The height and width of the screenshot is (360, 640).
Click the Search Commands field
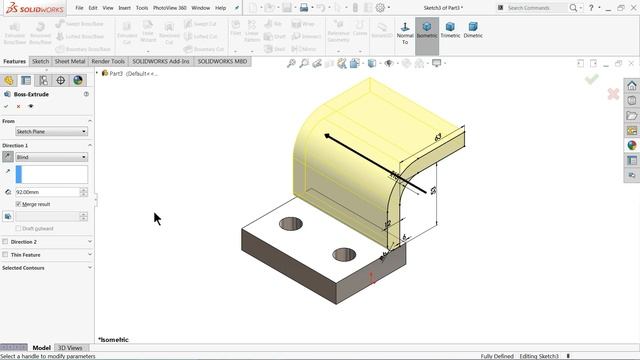click(x=536, y=8)
